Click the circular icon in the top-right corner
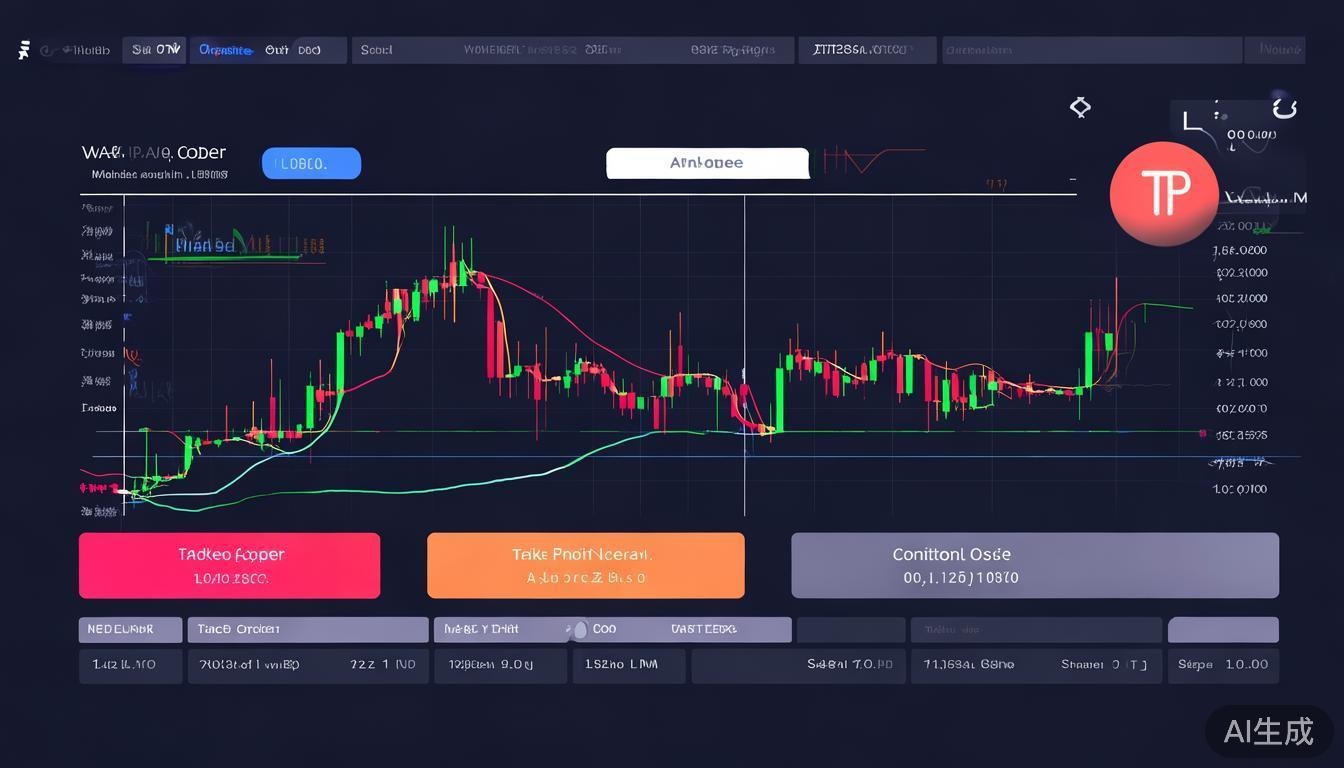Image resolution: width=1344 pixels, height=768 pixels. coord(1284,106)
